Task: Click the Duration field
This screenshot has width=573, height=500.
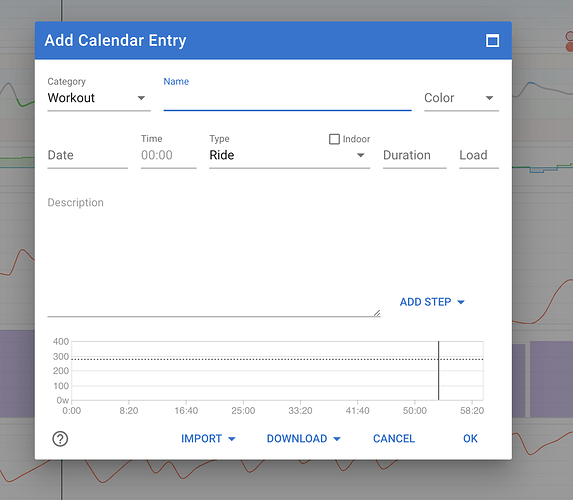Action: 415,155
